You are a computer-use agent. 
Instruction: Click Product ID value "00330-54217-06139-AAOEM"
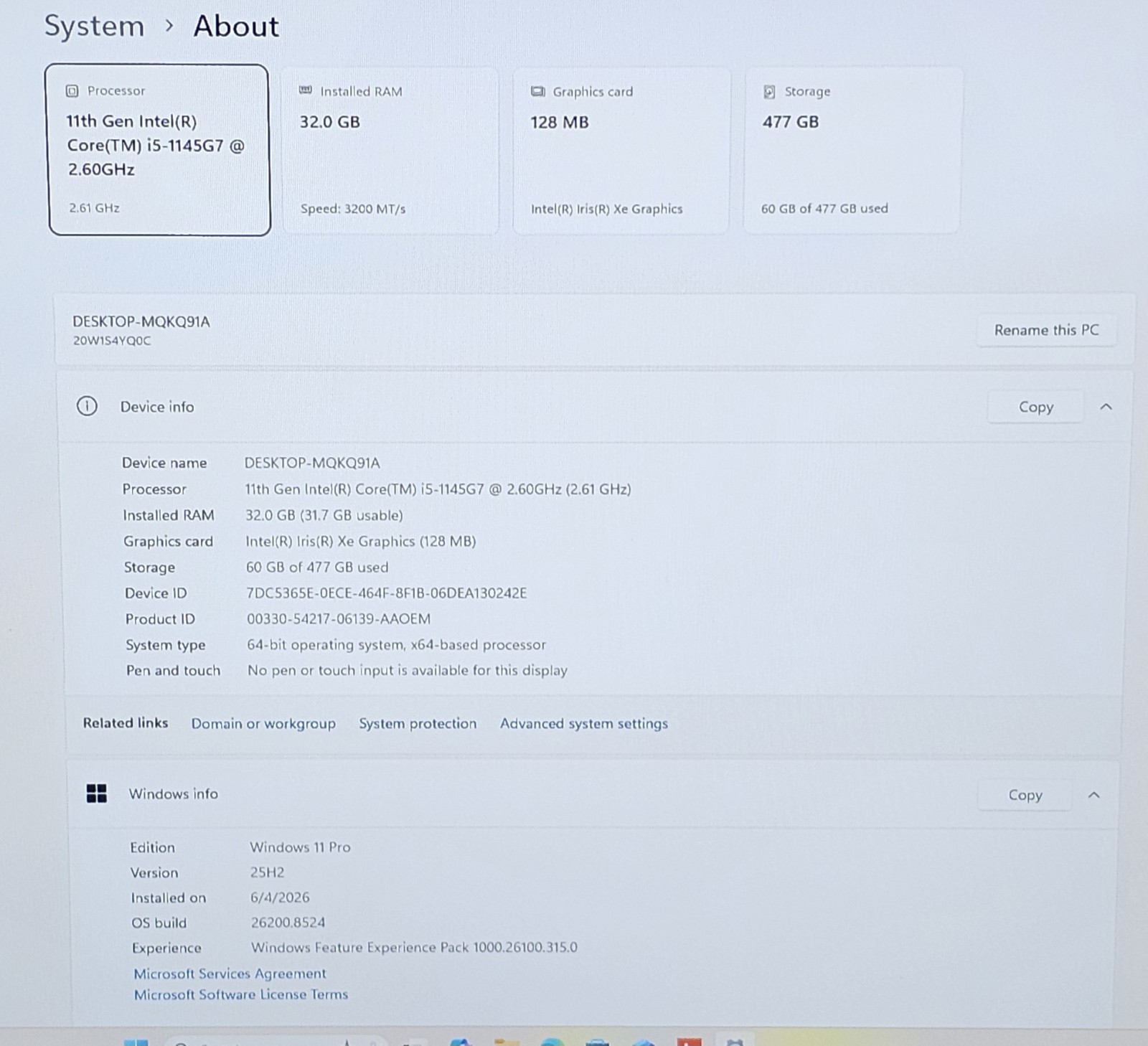pyautogui.click(x=339, y=619)
